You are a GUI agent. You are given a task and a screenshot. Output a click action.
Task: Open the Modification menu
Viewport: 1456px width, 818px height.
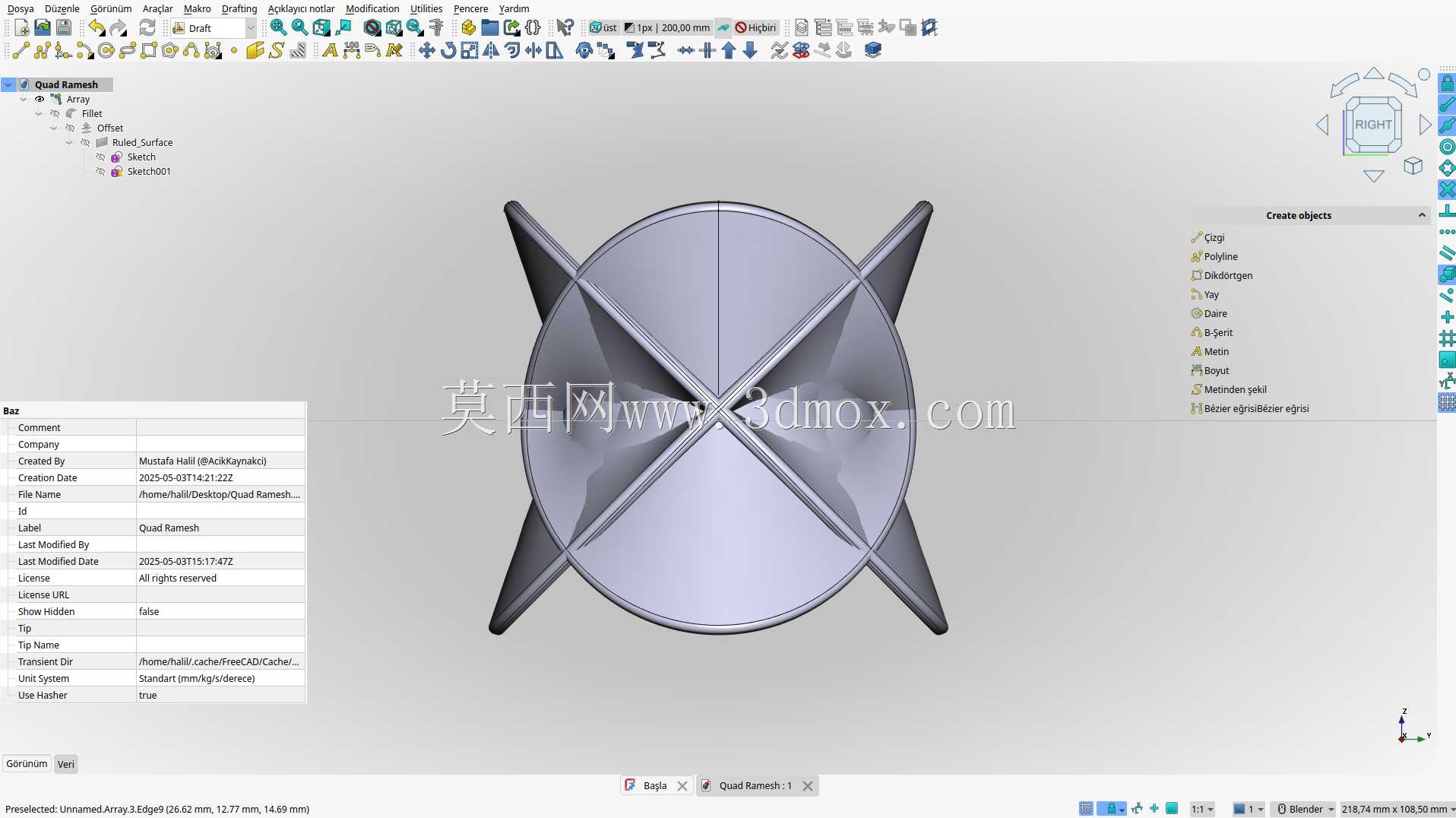(372, 8)
